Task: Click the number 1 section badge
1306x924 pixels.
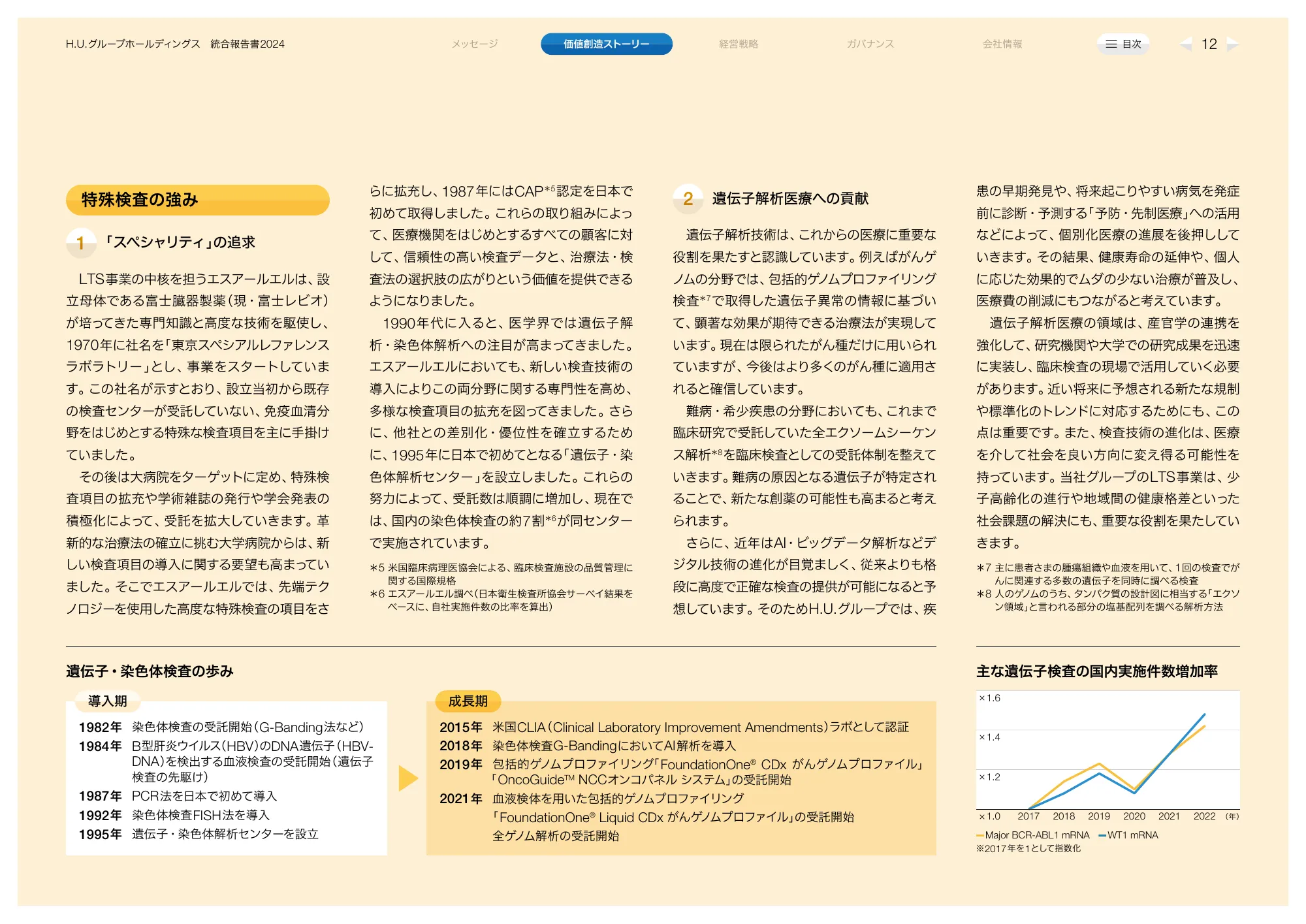Action: click(x=80, y=243)
